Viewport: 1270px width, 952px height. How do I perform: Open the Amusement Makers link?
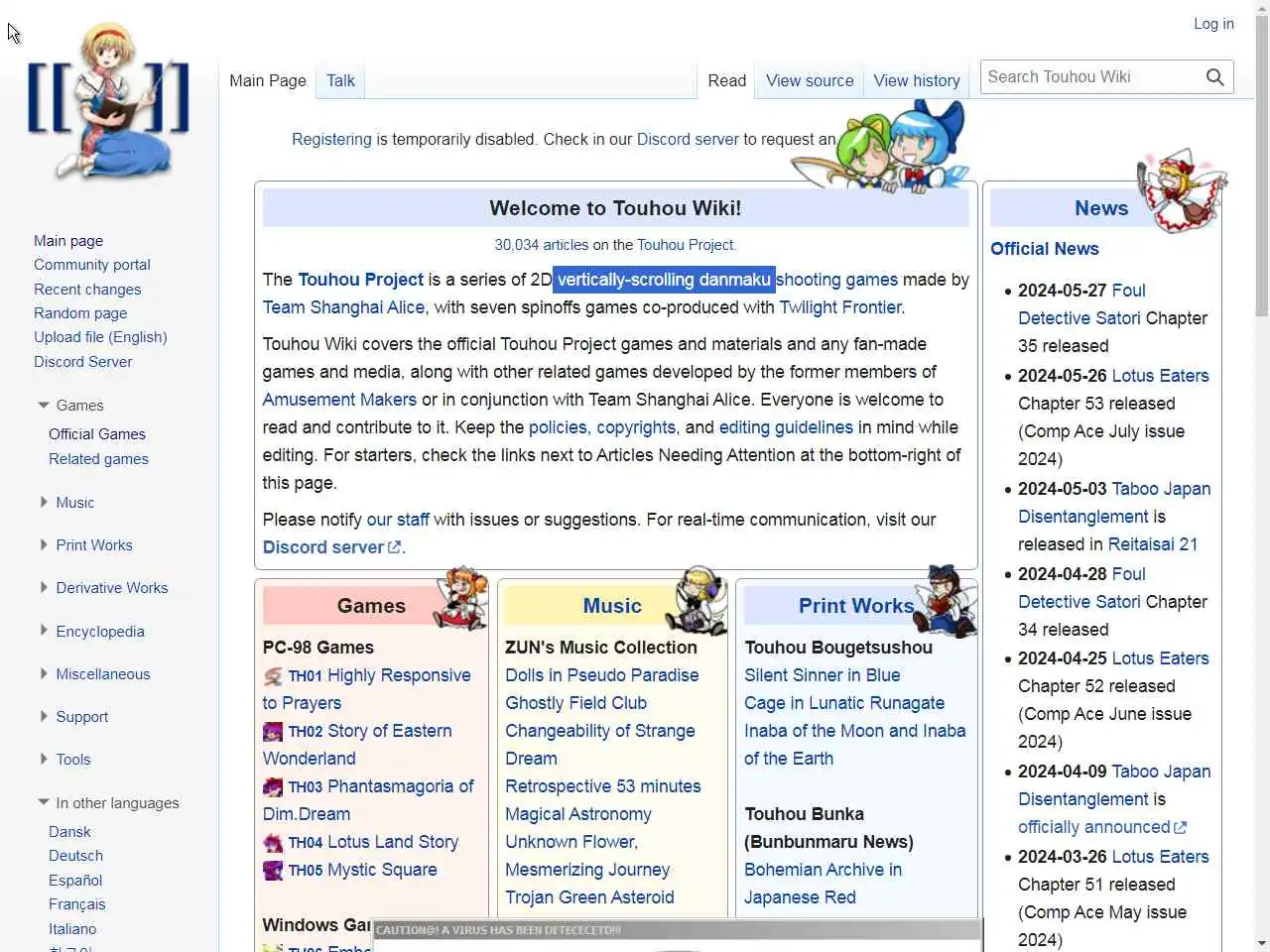coord(339,400)
